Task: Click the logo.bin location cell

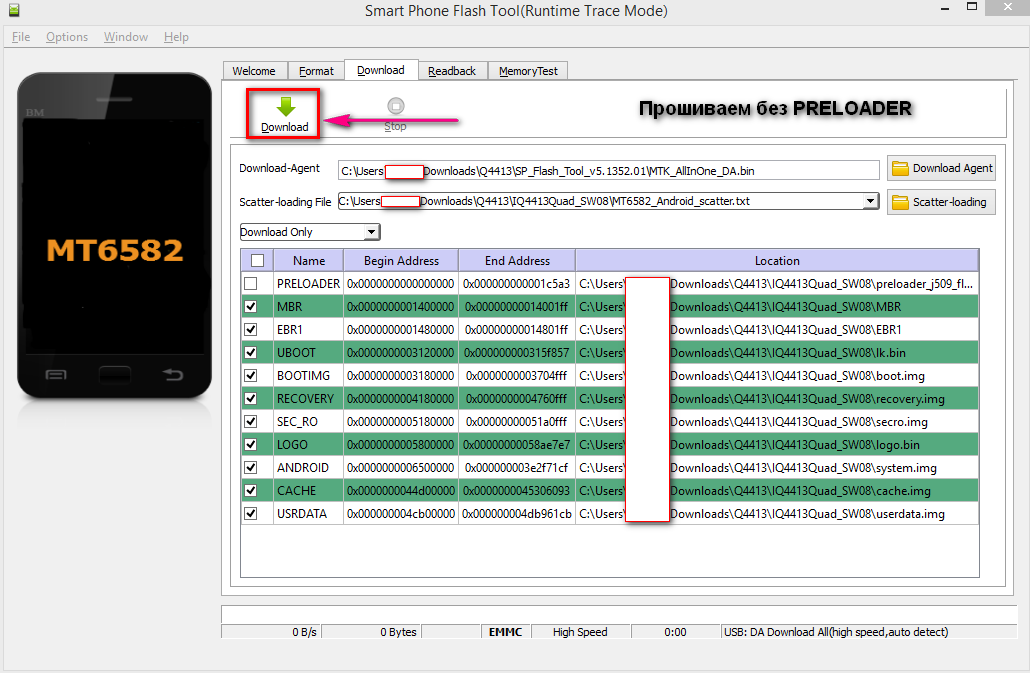Action: 777,445
